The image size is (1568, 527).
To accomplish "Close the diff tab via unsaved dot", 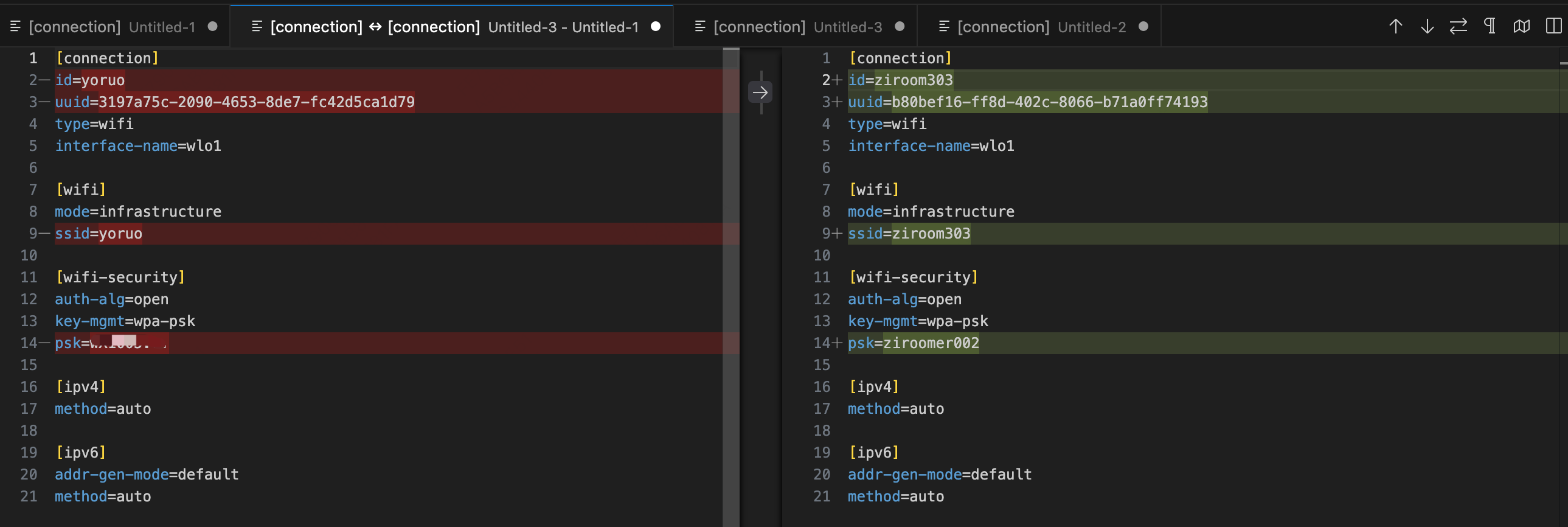I will click(x=656, y=26).
